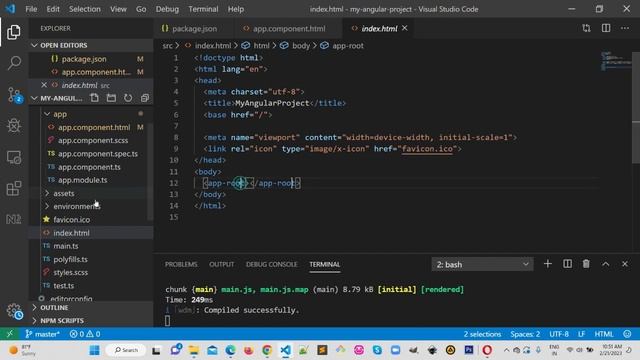Open the 2: bash terminal dropdown
This screenshot has width=640, height=360.
coord(482,264)
